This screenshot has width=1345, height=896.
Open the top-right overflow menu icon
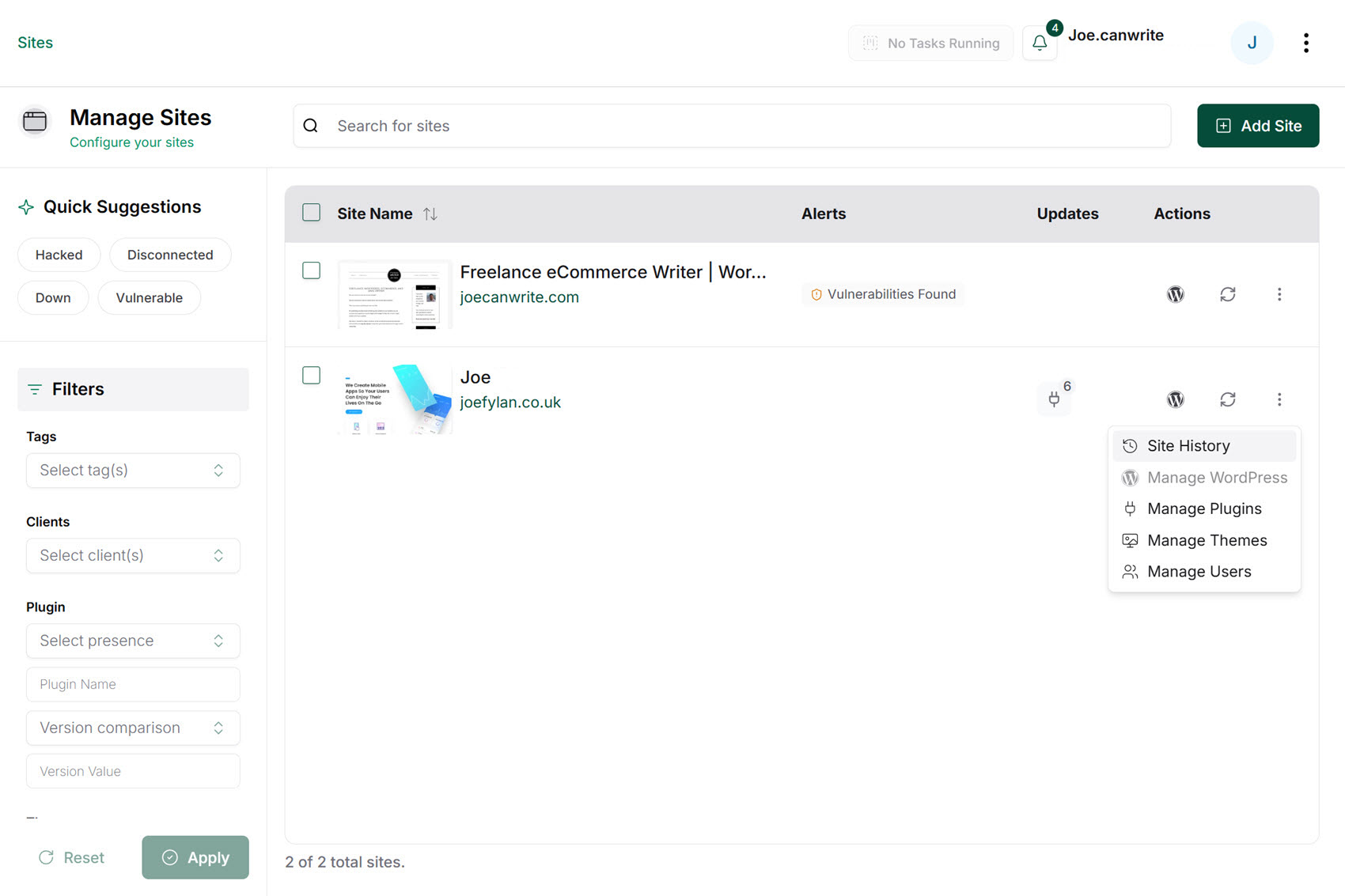(x=1306, y=43)
